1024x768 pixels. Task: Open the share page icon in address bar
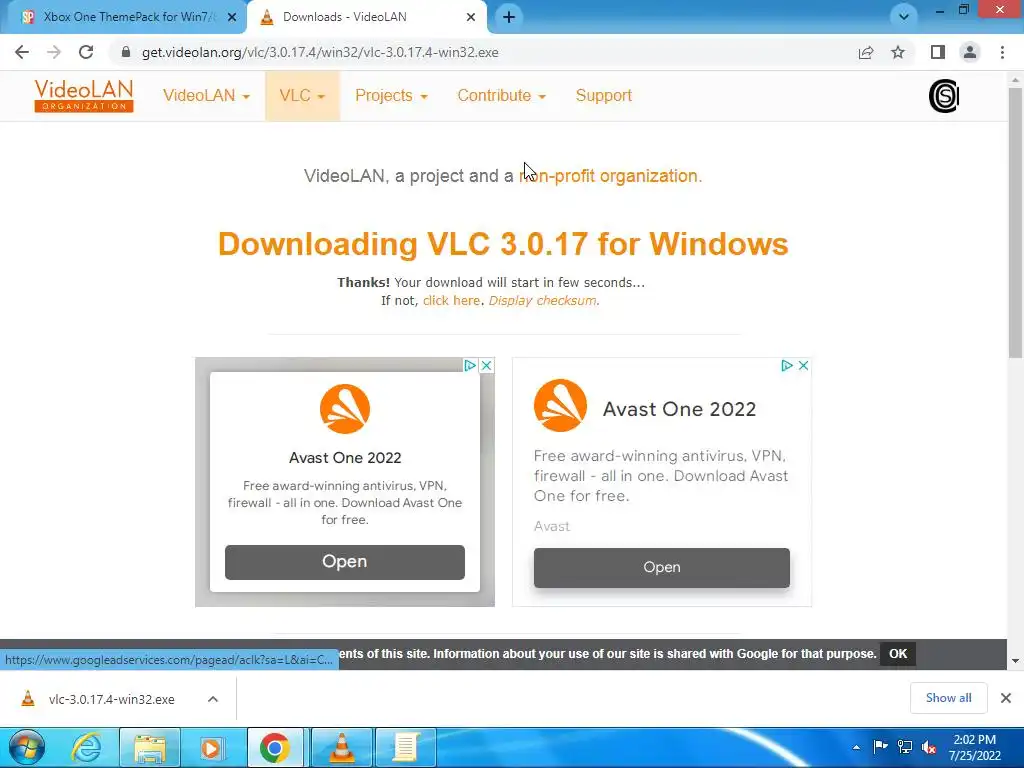pos(866,52)
